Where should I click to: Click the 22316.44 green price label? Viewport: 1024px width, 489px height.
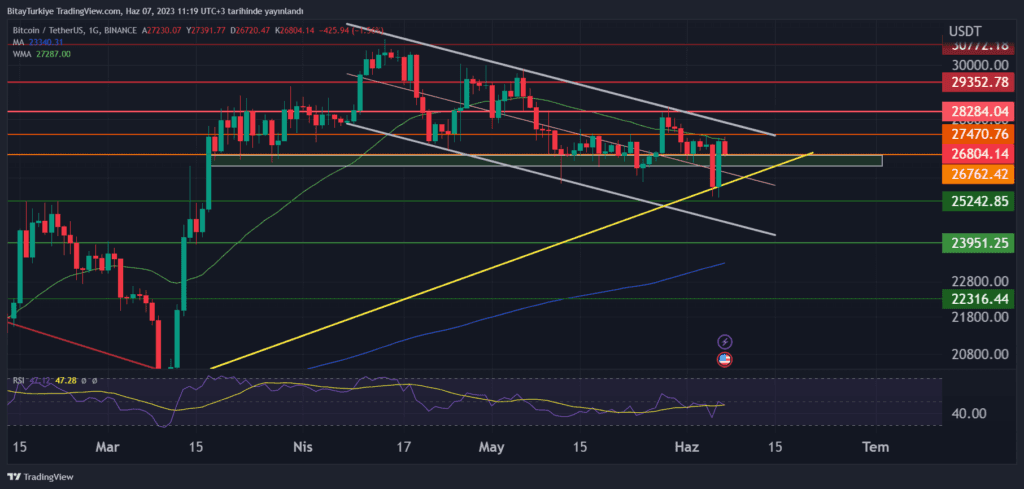[978, 298]
